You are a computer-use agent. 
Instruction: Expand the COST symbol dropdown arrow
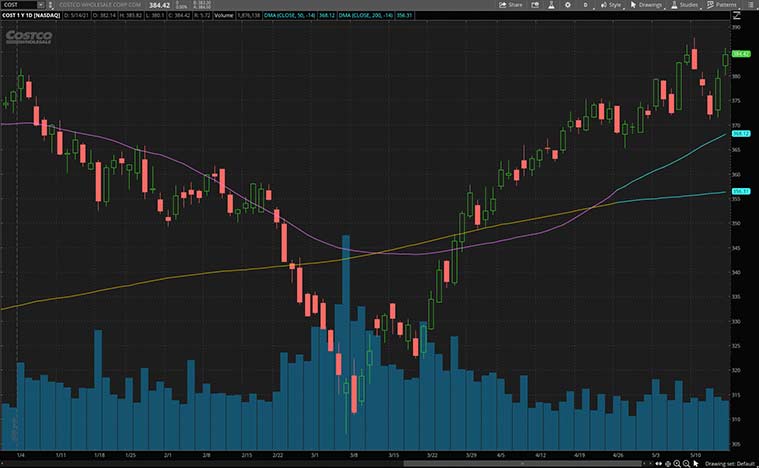41,5
